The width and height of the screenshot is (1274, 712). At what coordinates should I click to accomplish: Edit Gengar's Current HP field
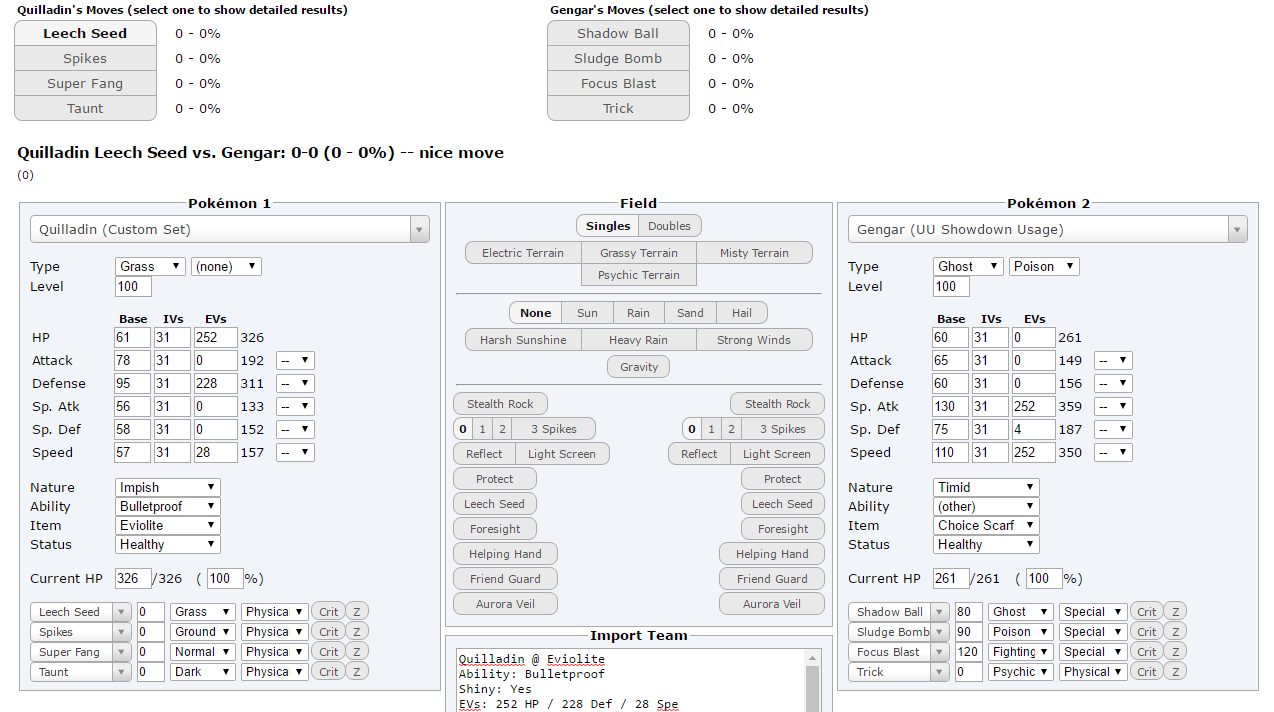pyautogui.click(x=951, y=578)
